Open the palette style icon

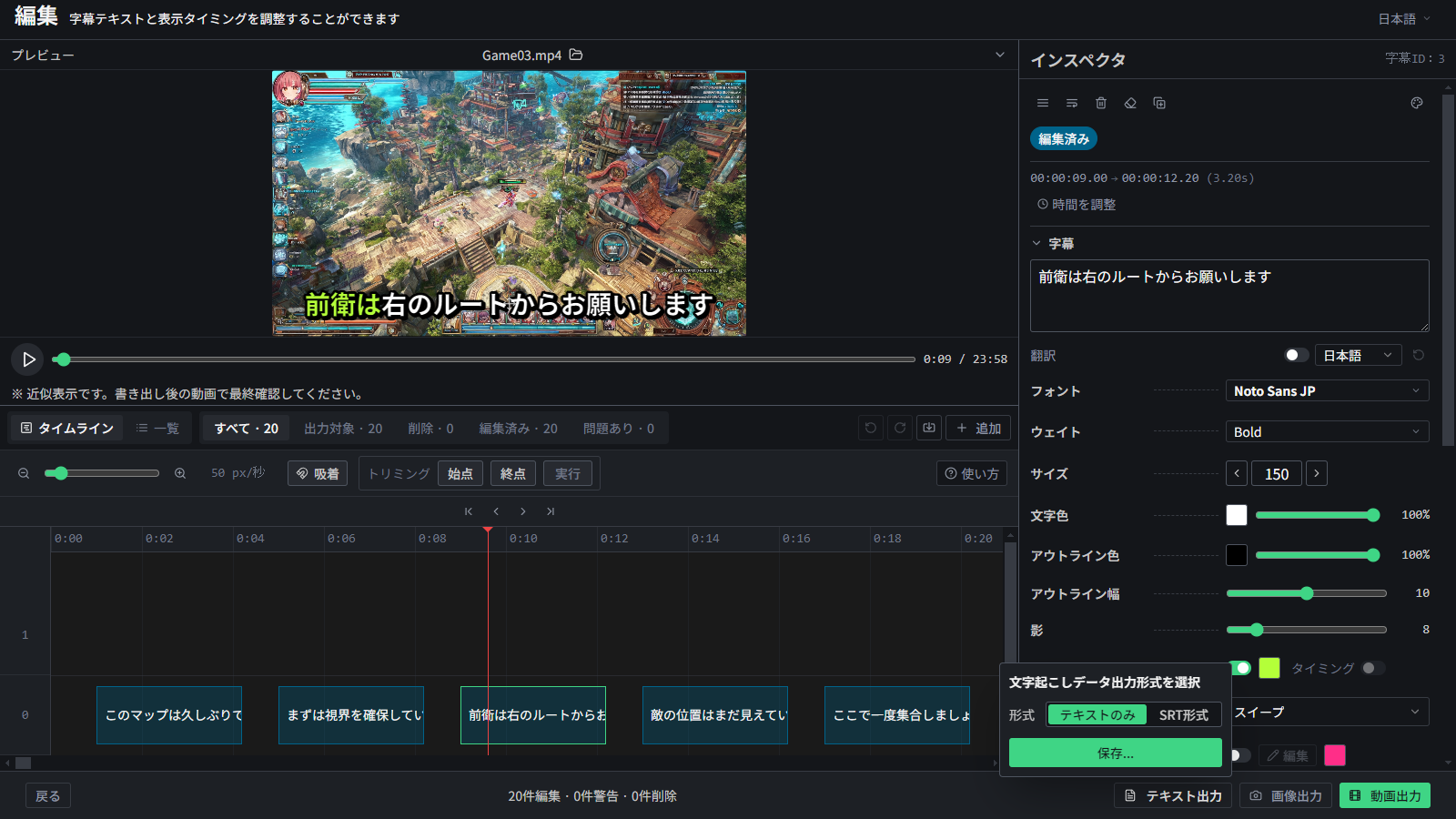1417,103
